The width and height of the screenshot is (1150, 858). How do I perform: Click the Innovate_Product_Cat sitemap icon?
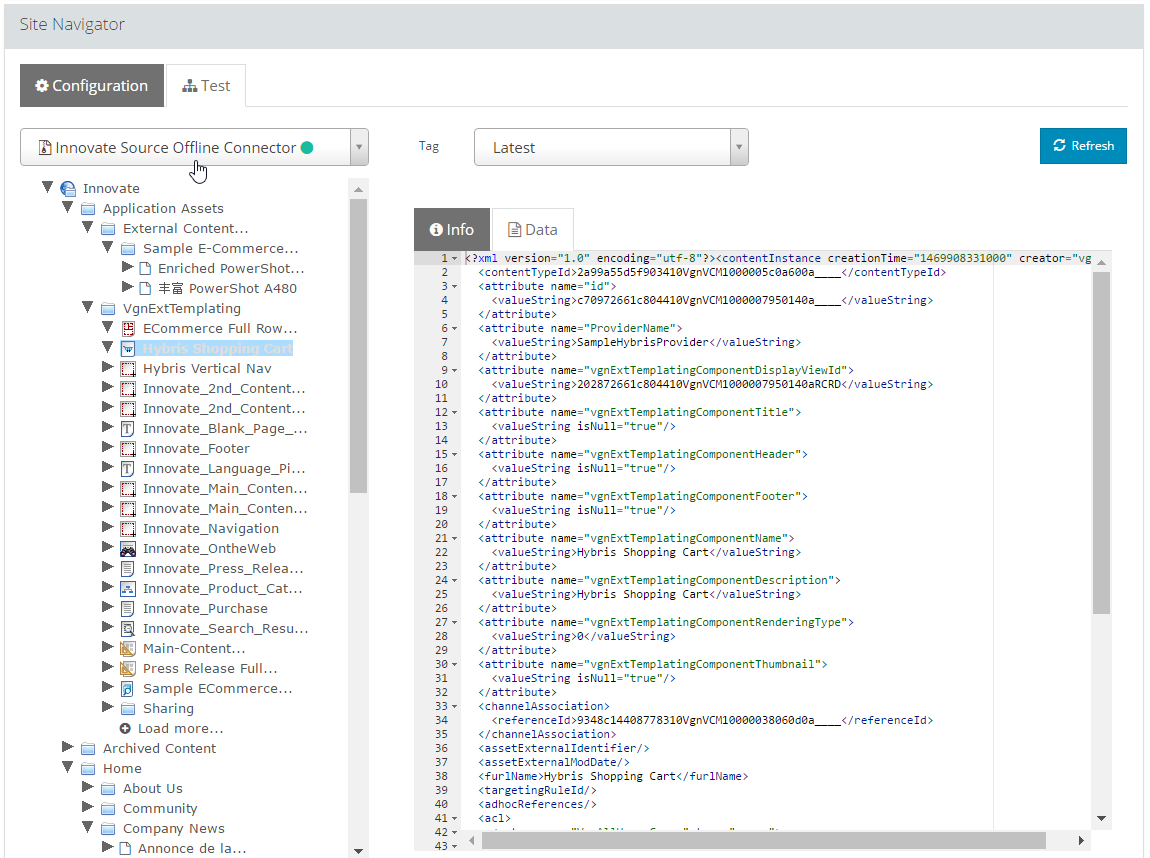pos(128,588)
